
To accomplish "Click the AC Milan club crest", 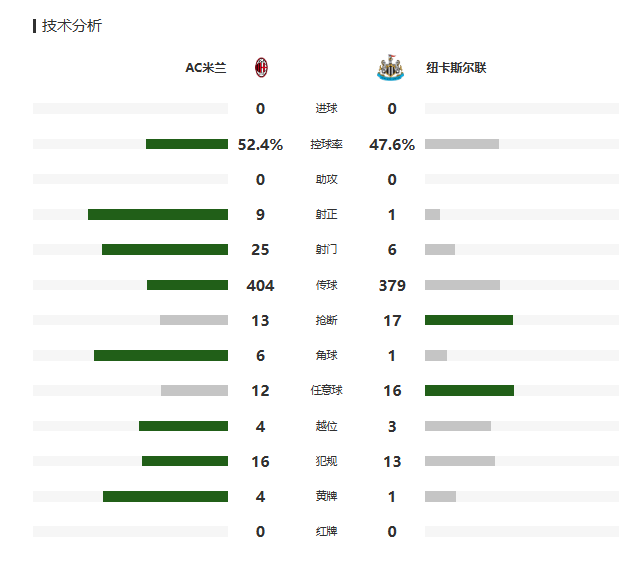I will point(261,68).
